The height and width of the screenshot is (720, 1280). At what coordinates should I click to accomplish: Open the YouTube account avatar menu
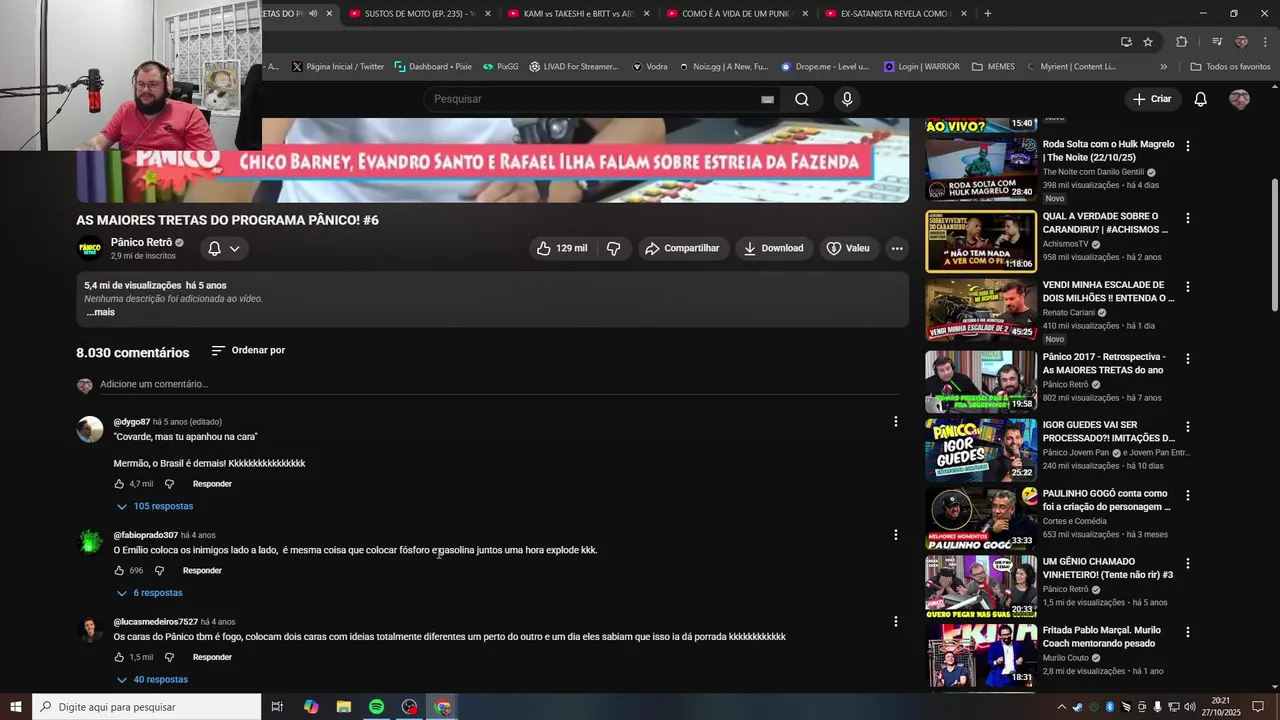click(1239, 99)
